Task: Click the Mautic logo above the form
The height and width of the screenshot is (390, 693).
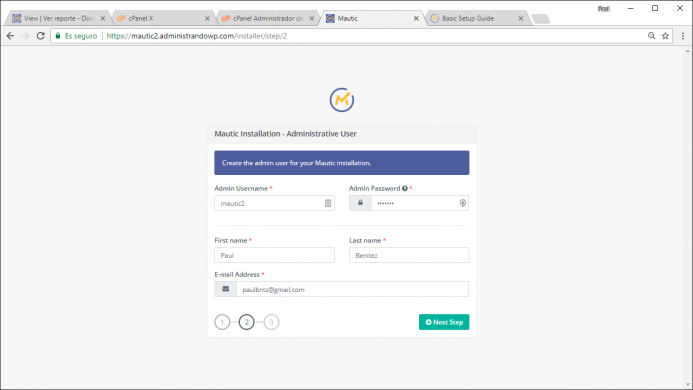Action: click(x=342, y=100)
